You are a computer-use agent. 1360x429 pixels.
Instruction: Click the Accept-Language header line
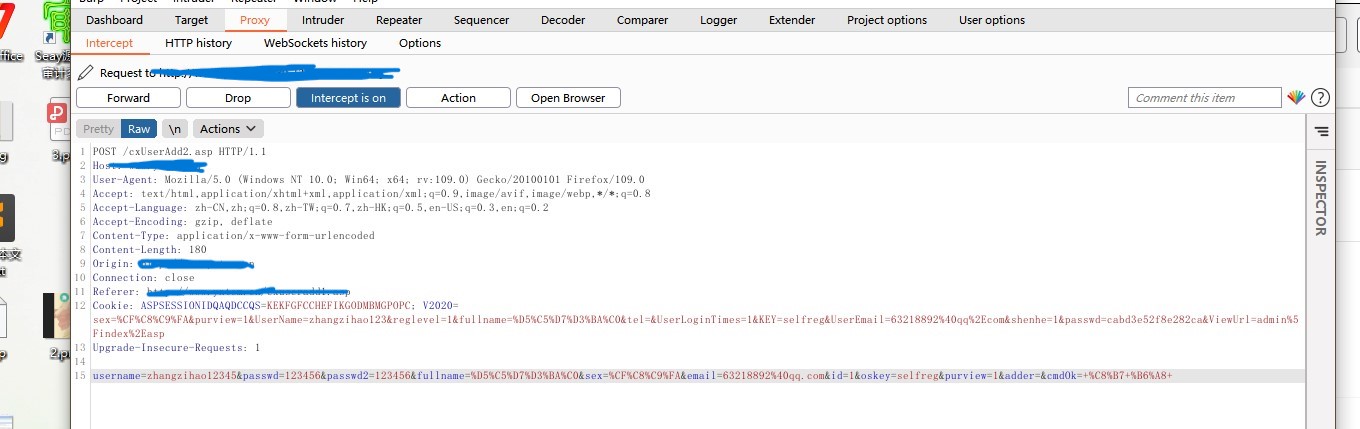[x=320, y=208]
